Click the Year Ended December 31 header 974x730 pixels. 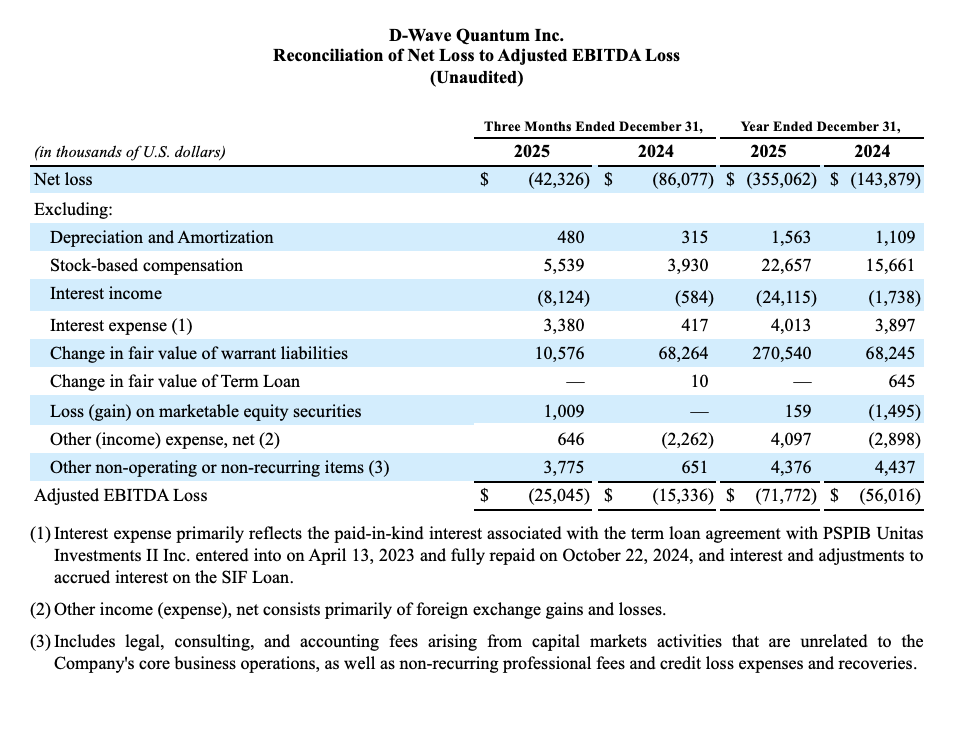820,127
